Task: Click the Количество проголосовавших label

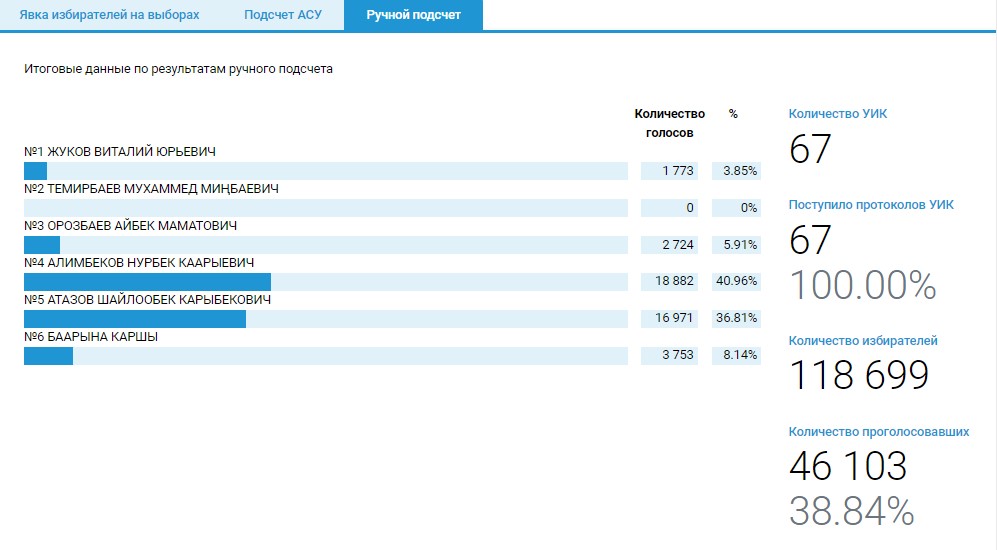Action: (878, 432)
